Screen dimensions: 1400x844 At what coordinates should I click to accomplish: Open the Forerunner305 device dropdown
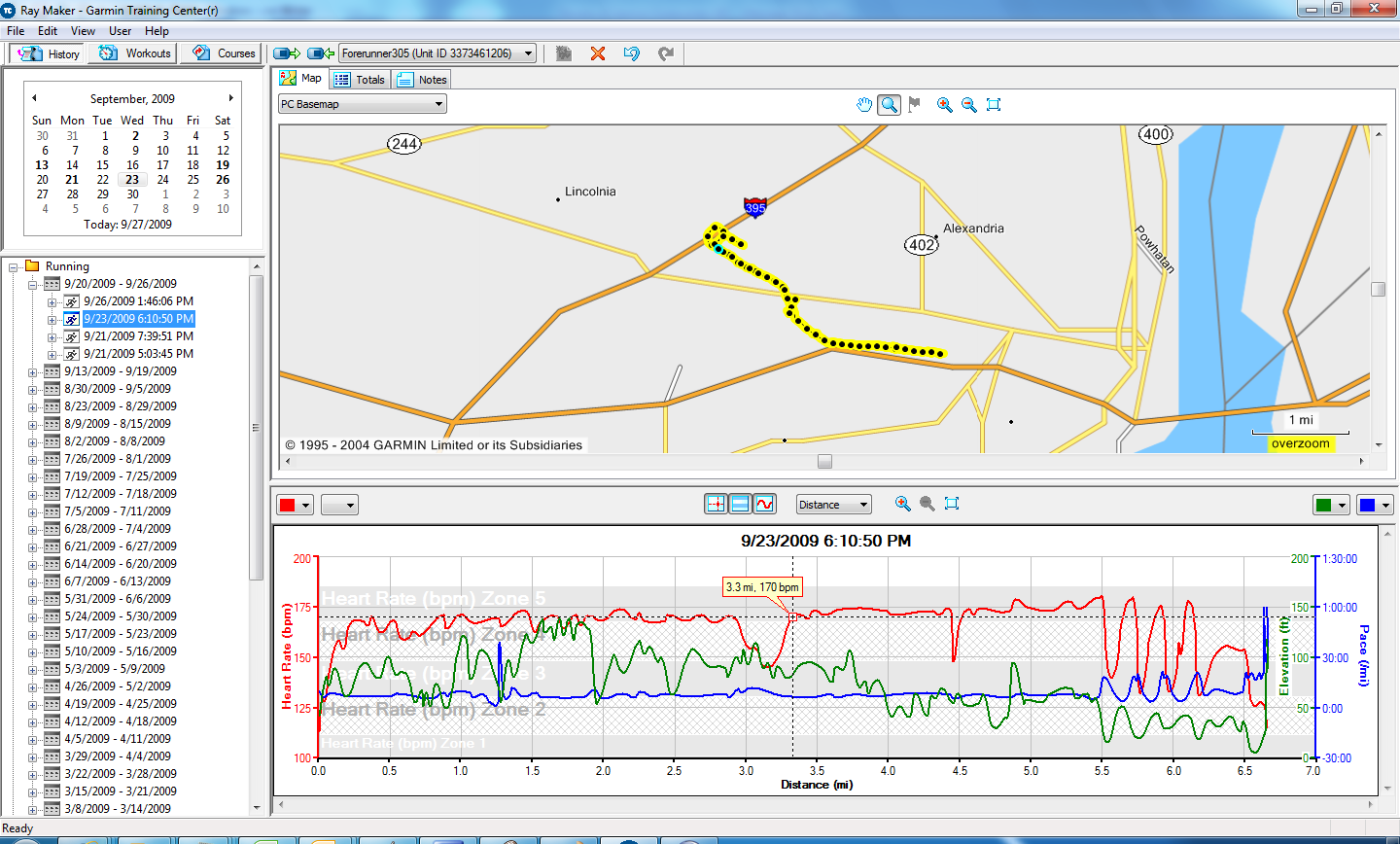click(x=437, y=53)
